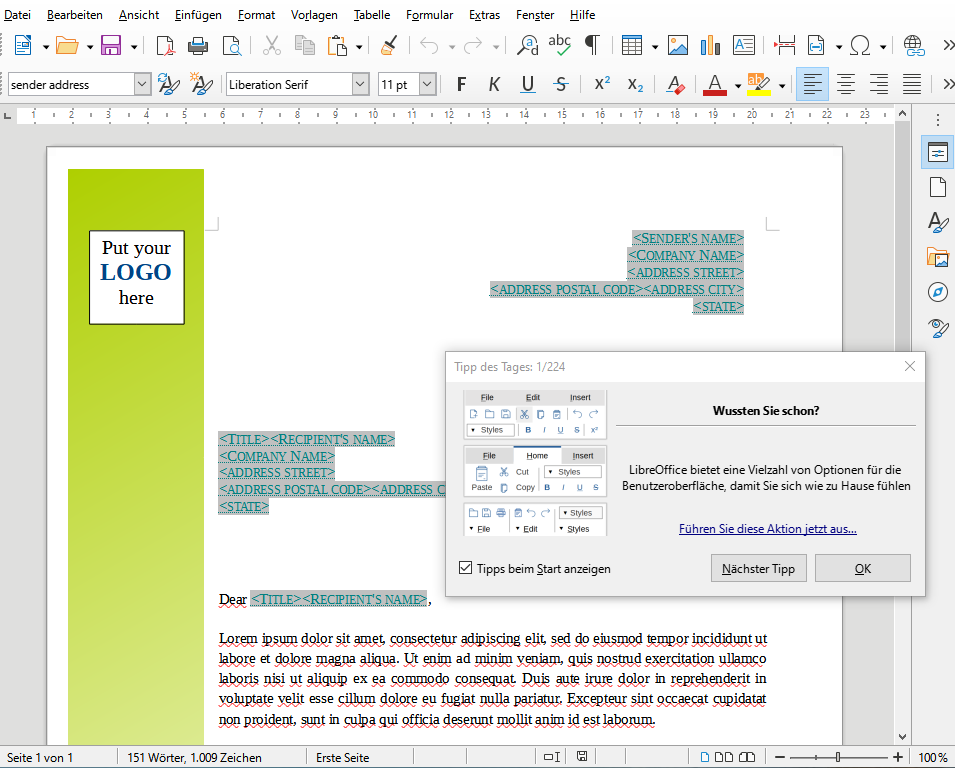Toggle strikethrough formatting
Image resolution: width=955 pixels, height=768 pixels.
click(x=561, y=85)
